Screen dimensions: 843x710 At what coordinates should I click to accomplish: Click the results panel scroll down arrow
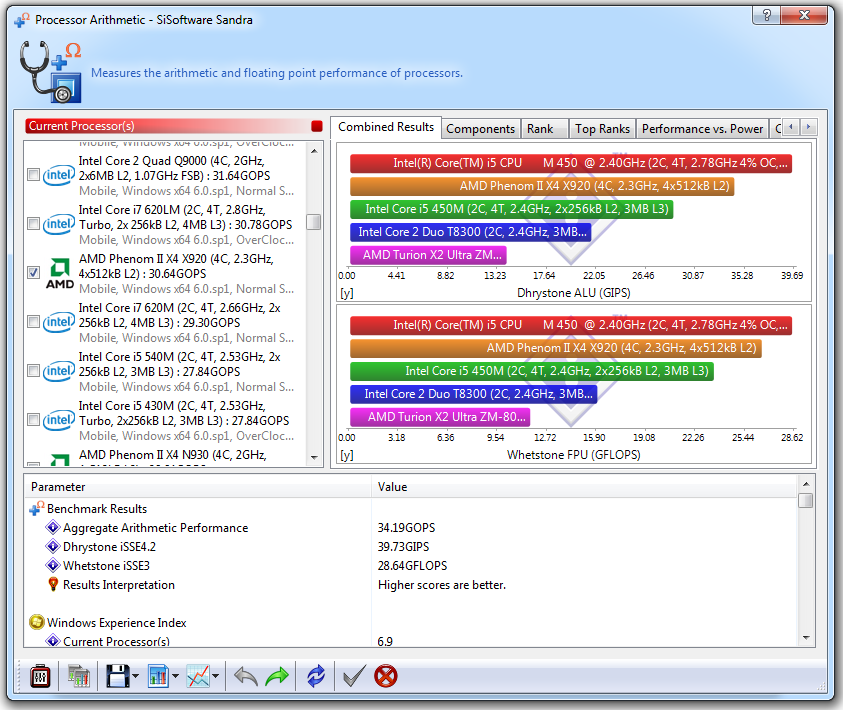806,637
